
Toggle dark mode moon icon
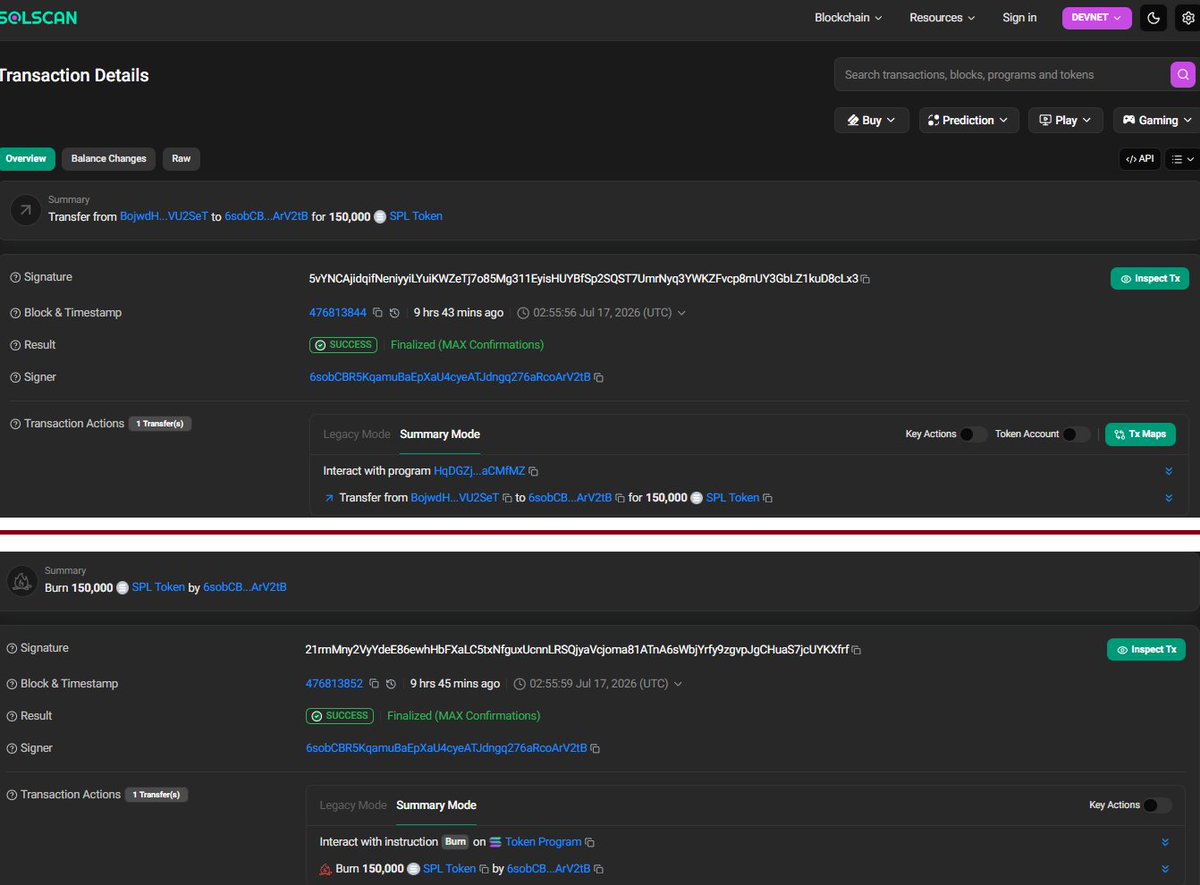[1153, 18]
